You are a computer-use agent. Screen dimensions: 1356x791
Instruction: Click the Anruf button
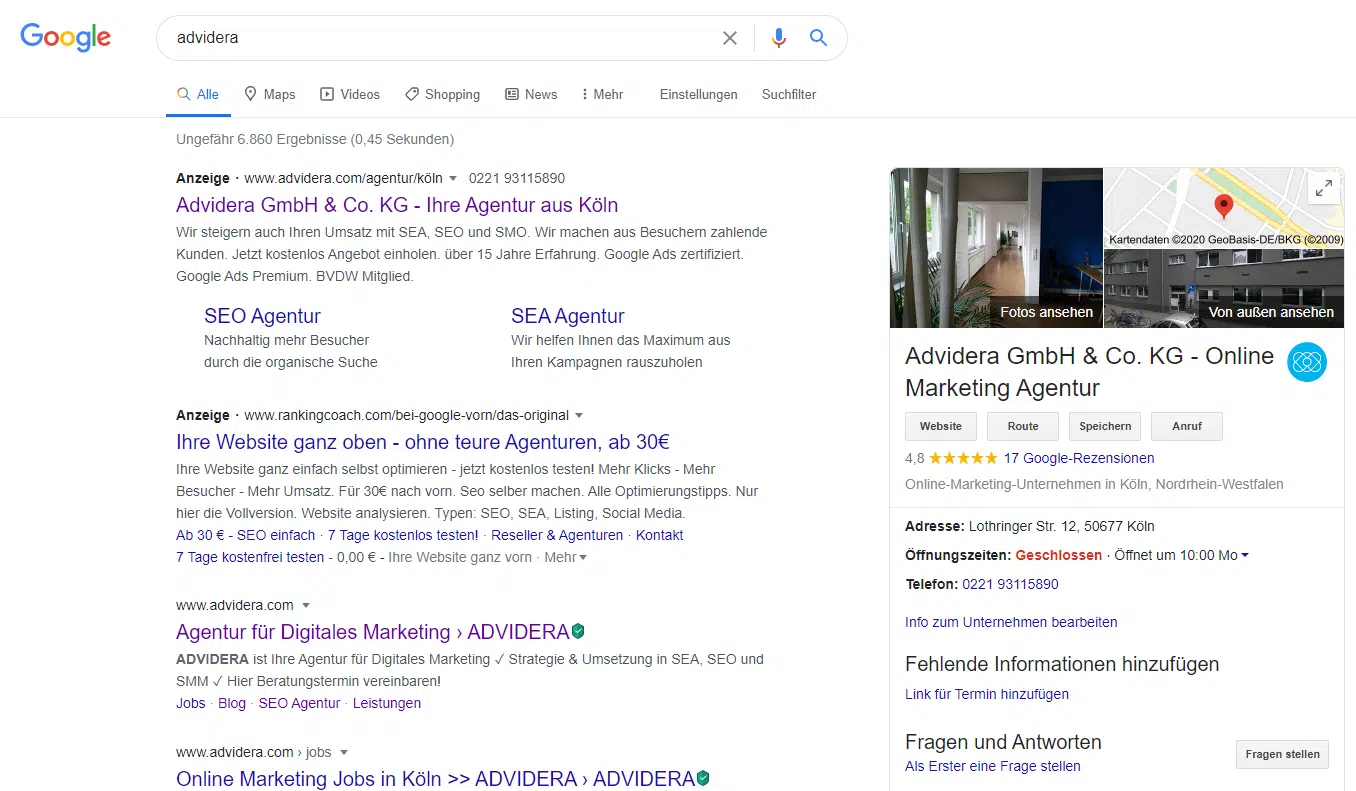[1187, 426]
